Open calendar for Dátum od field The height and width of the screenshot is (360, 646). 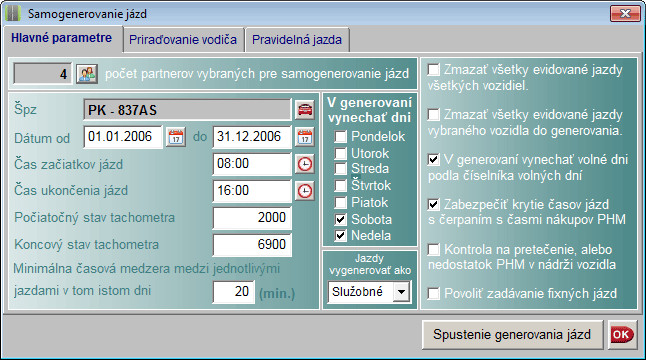pyautogui.click(x=176, y=137)
